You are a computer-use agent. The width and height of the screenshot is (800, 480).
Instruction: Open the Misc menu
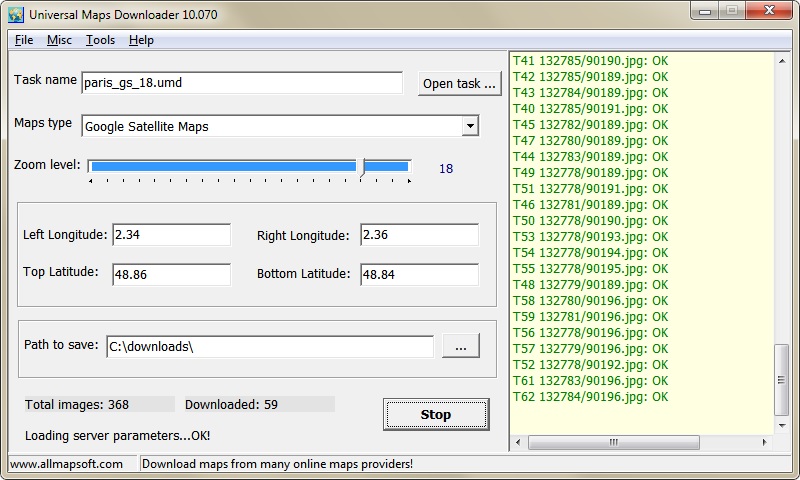tap(58, 40)
